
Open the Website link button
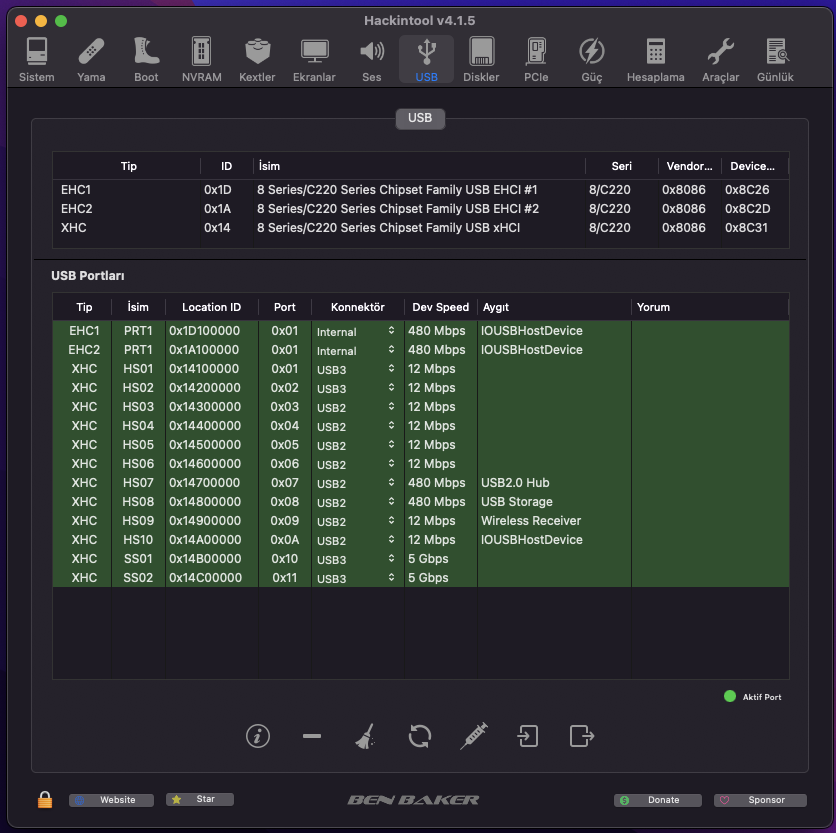pyautogui.click(x=111, y=800)
